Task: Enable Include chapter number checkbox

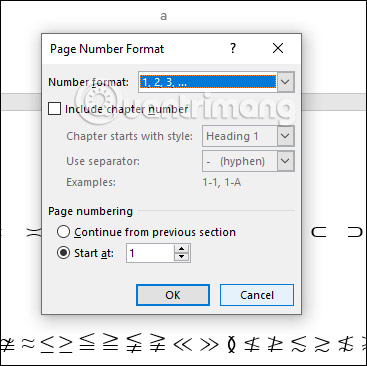Action: coord(55,109)
